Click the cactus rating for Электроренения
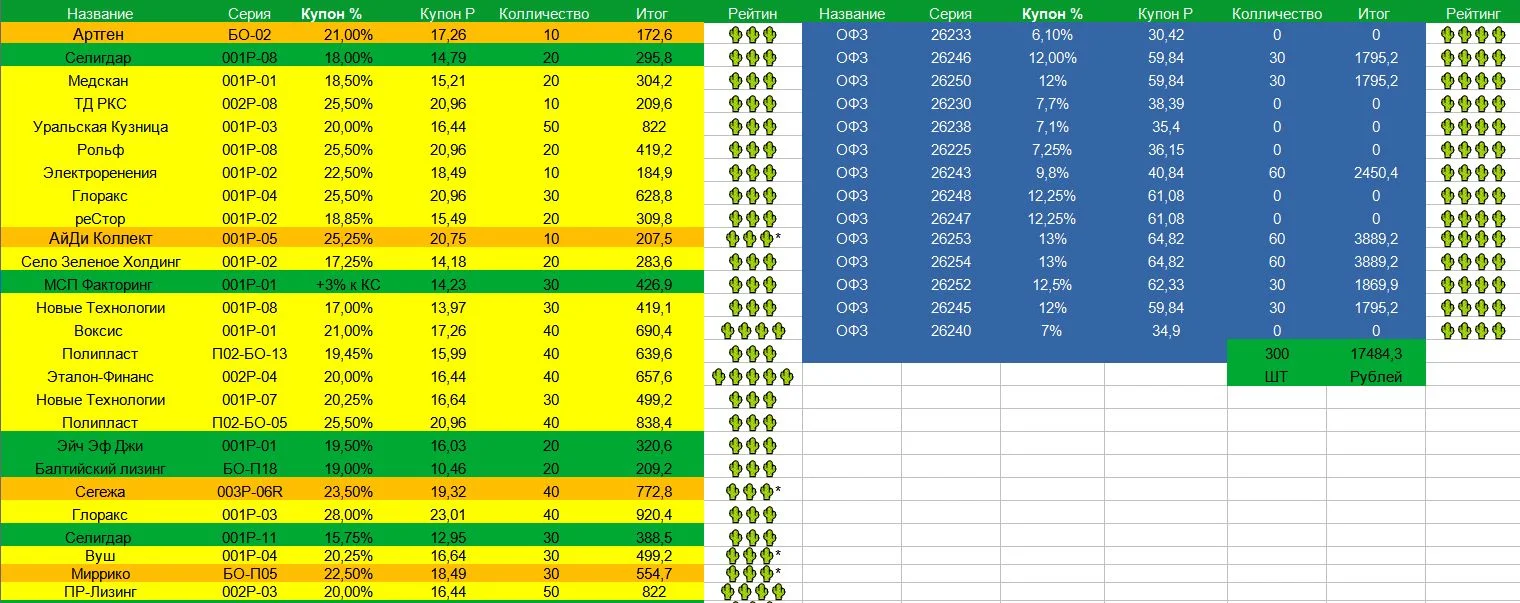Screen dimensions: 1520x603 pos(752,173)
